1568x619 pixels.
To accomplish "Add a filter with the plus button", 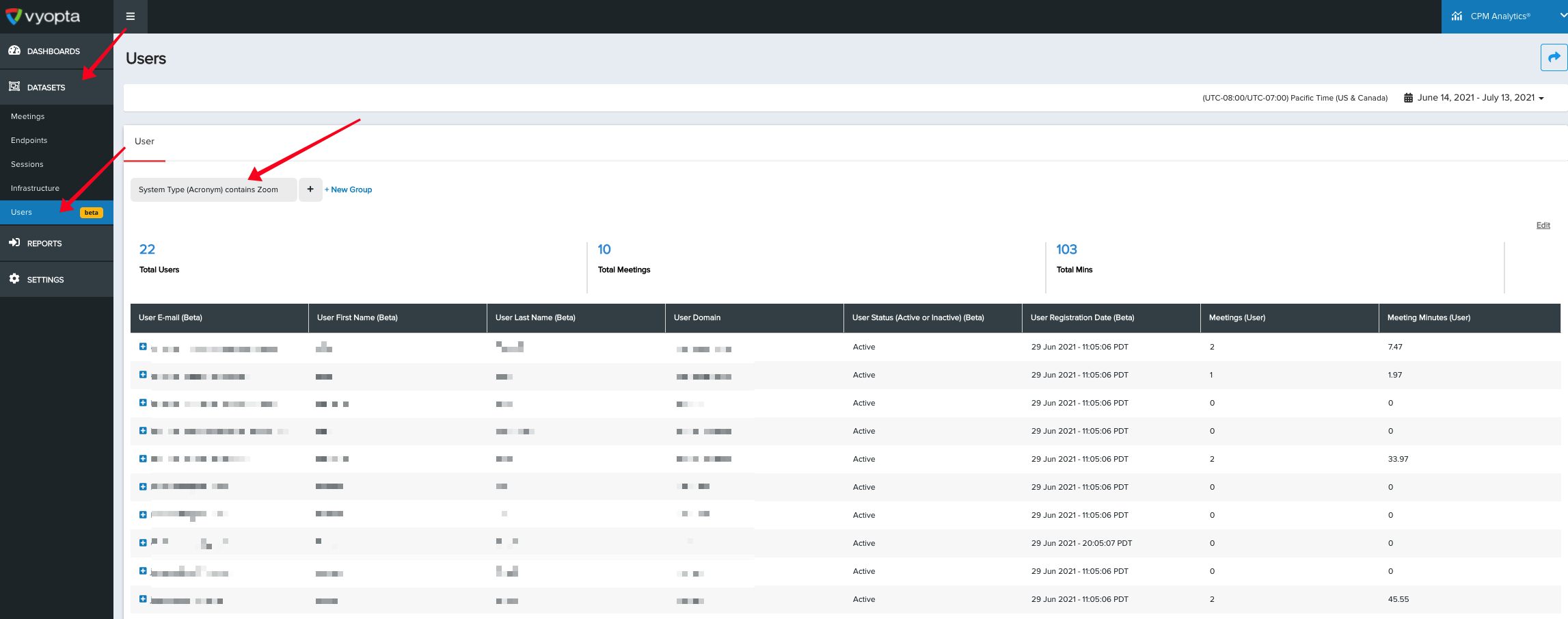I will [310, 189].
